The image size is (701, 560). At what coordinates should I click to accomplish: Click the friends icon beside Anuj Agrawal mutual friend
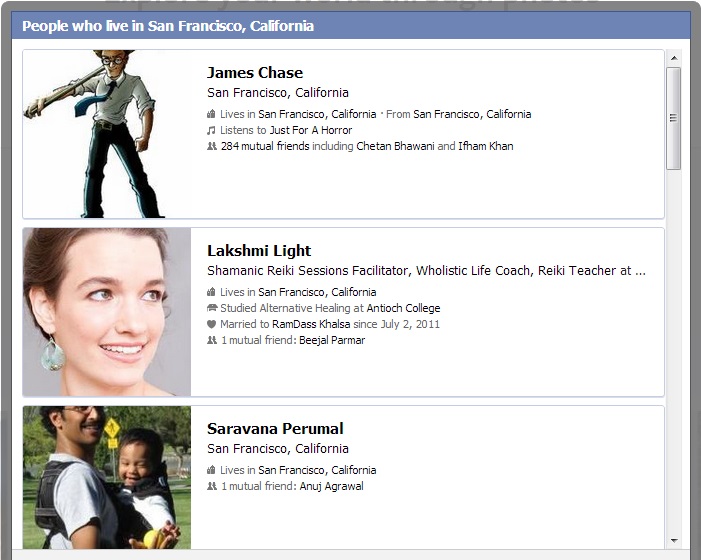212,486
